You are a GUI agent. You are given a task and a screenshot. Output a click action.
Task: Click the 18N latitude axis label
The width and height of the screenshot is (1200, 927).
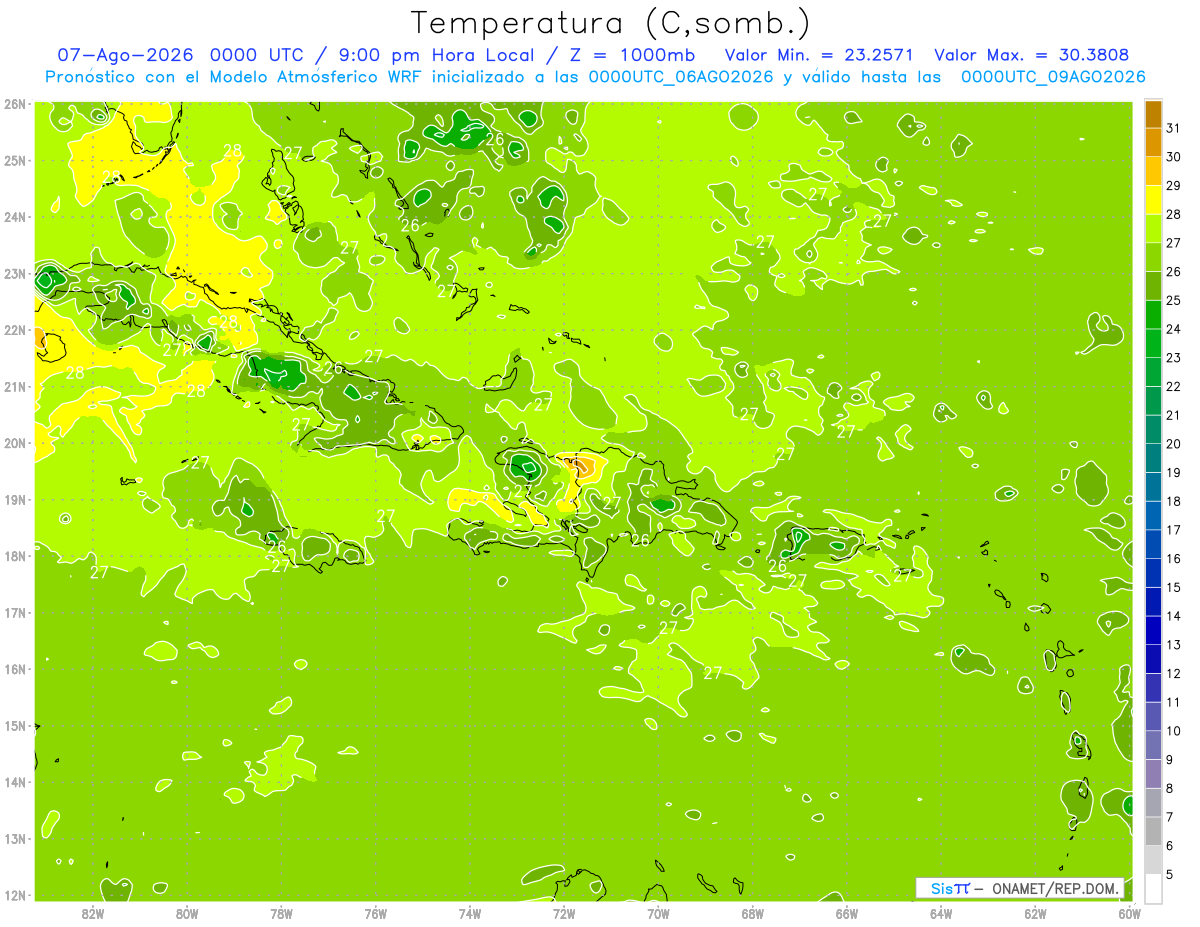tap(15, 556)
